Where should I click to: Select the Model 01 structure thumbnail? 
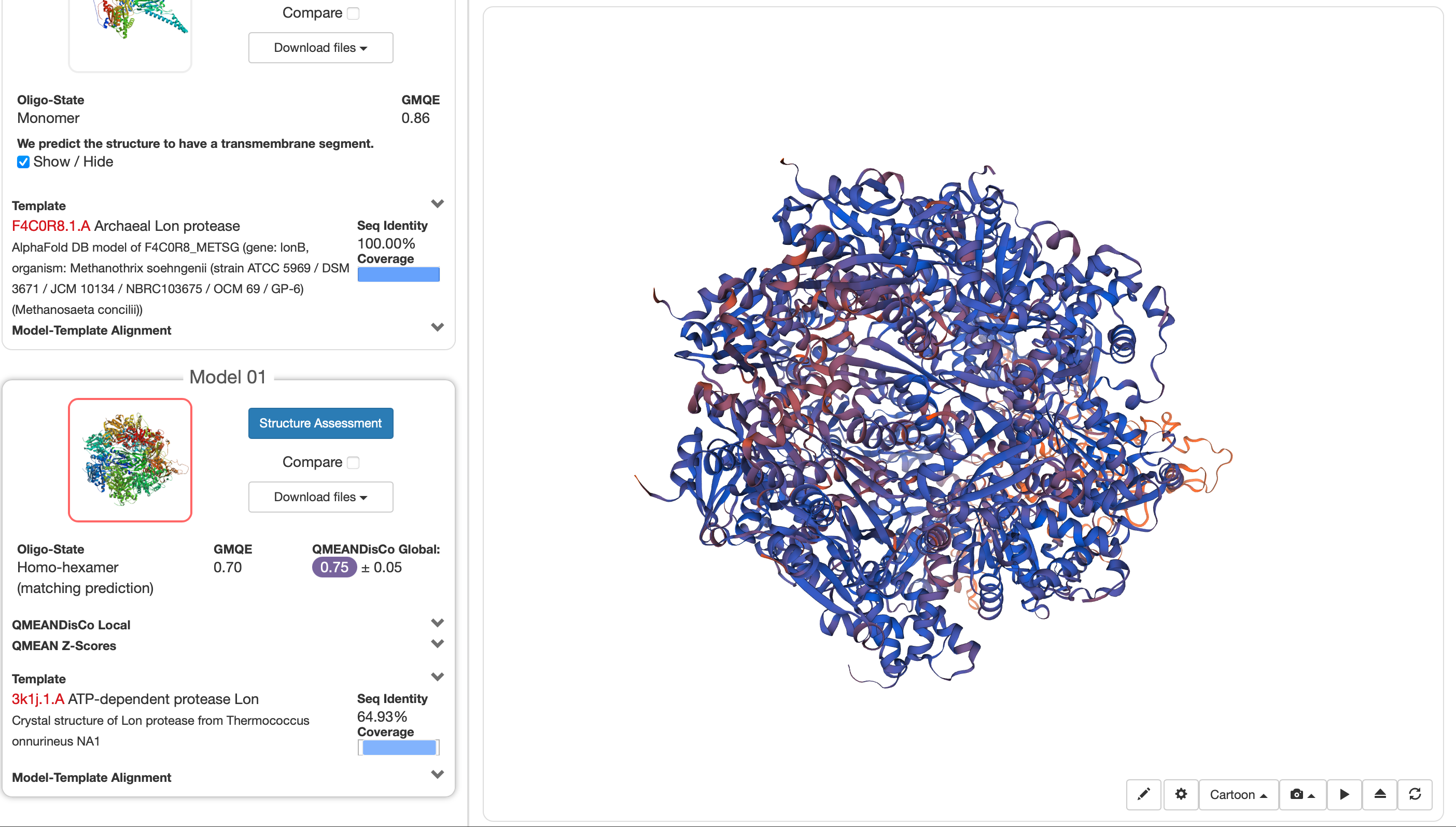pyautogui.click(x=130, y=460)
